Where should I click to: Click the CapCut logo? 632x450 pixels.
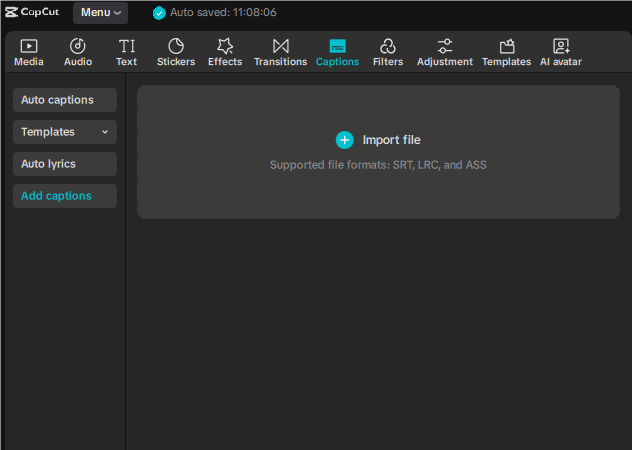(x=32, y=12)
